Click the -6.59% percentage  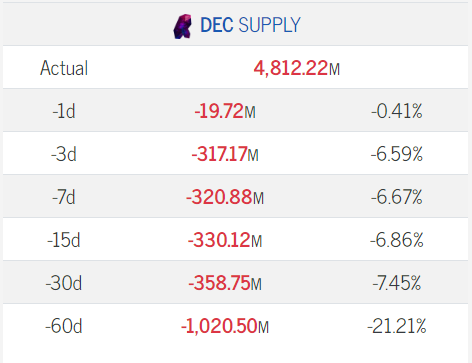[397, 154]
